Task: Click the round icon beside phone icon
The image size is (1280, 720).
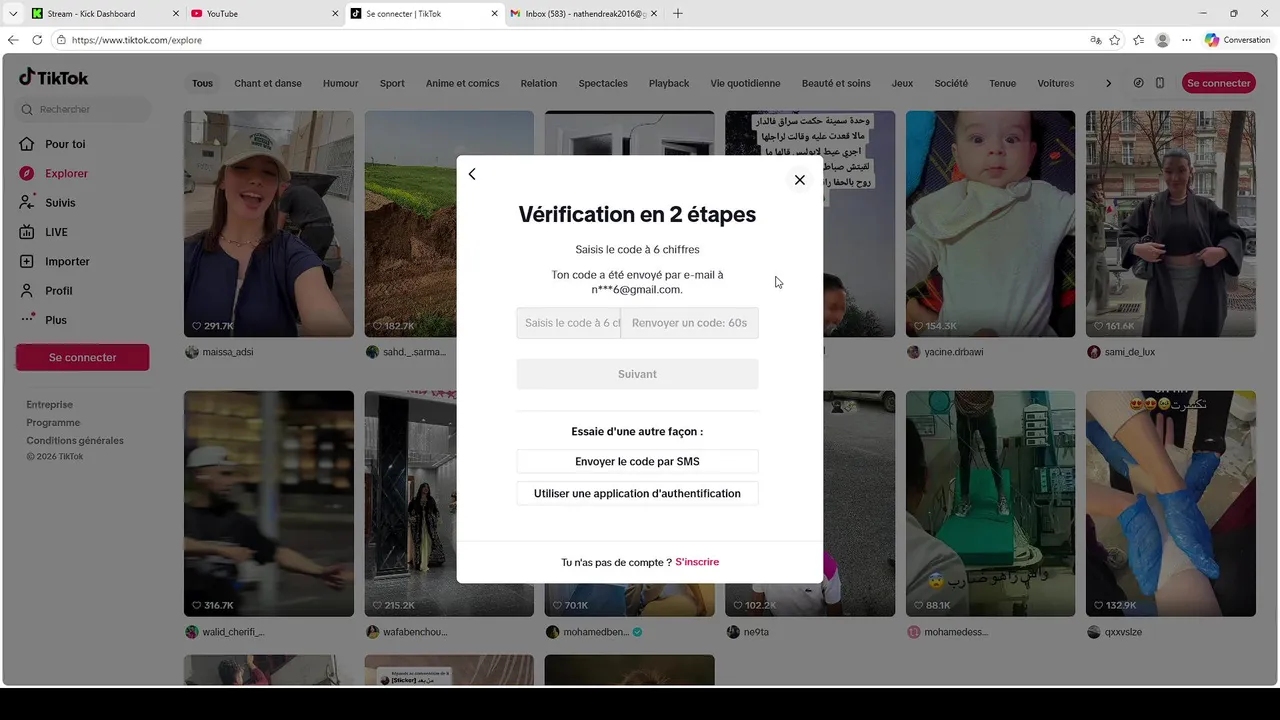Action: [x=1138, y=83]
